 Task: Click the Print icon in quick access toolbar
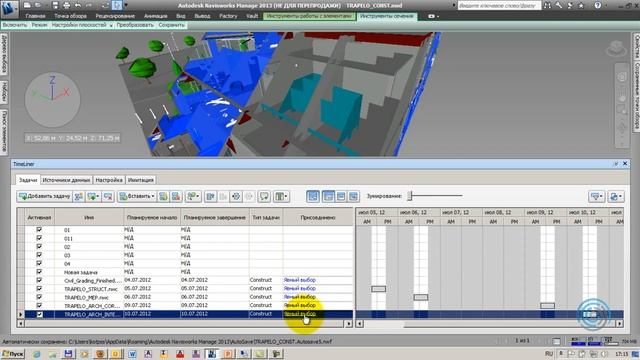pyautogui.click(x=67, y=5)
